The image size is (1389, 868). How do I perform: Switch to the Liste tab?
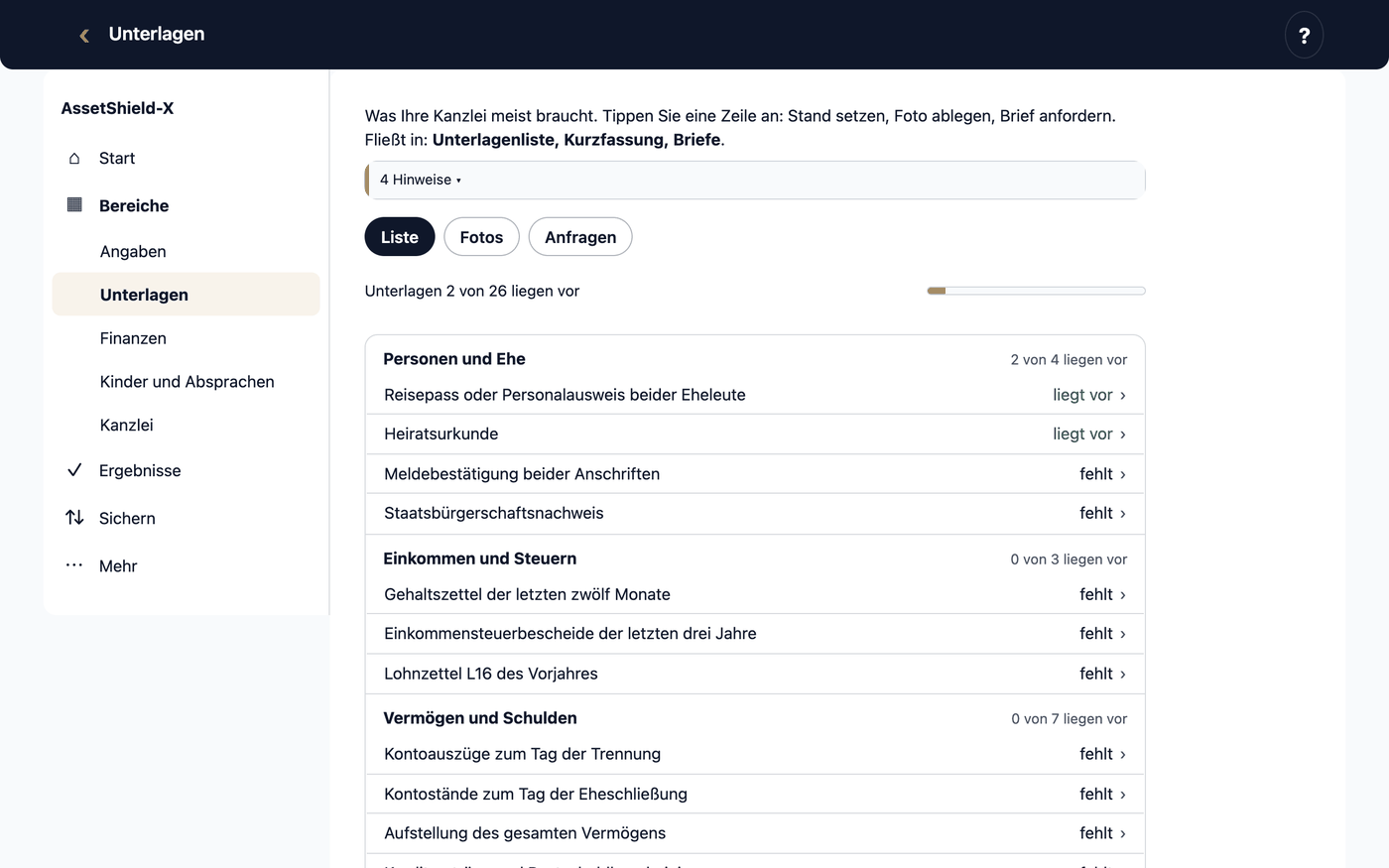point(400,237)
